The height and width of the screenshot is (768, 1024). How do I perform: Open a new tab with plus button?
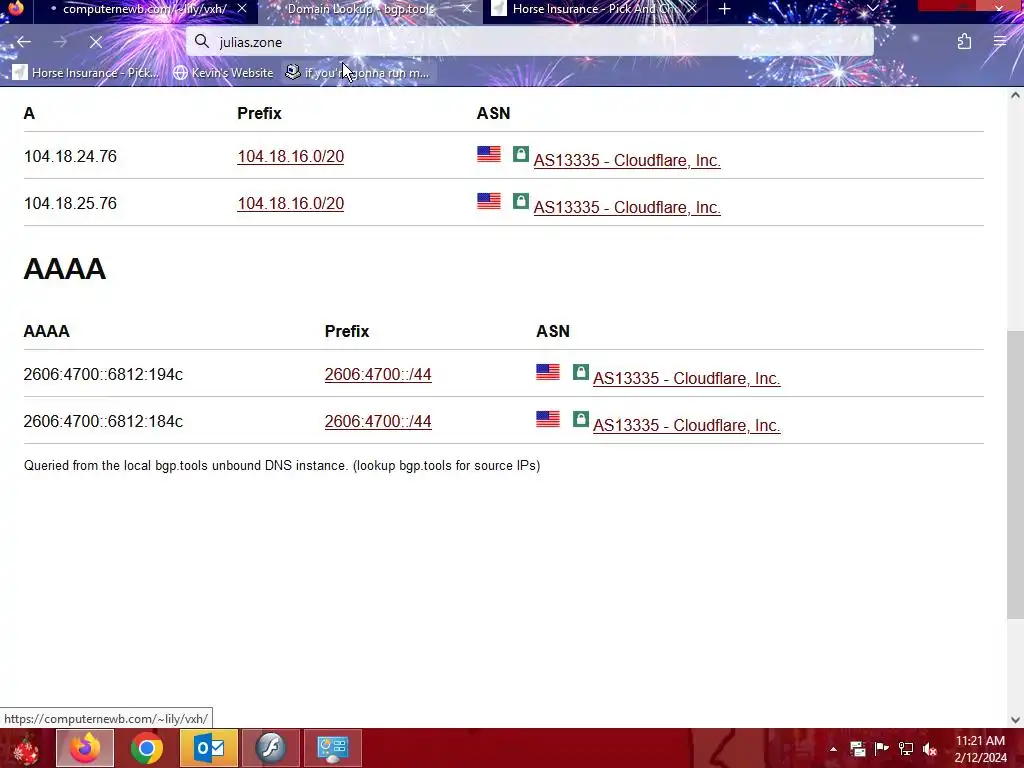point(724,9)
